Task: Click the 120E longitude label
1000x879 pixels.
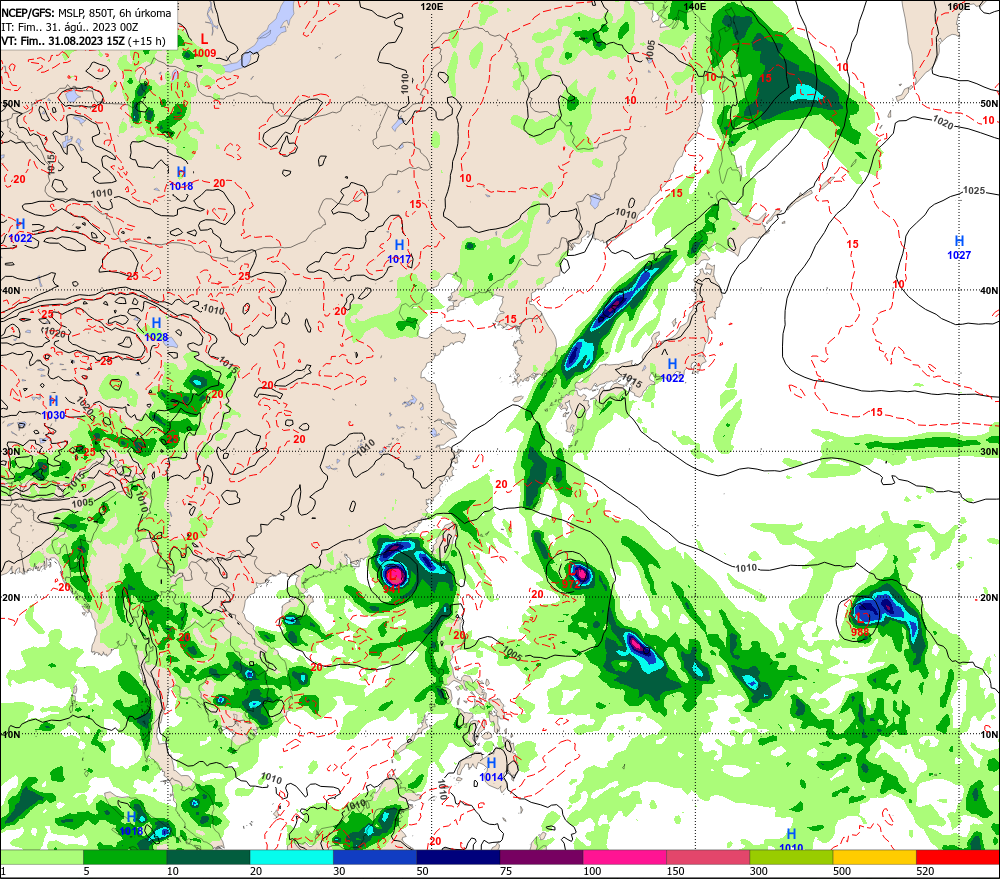Action: coord(432,6)
